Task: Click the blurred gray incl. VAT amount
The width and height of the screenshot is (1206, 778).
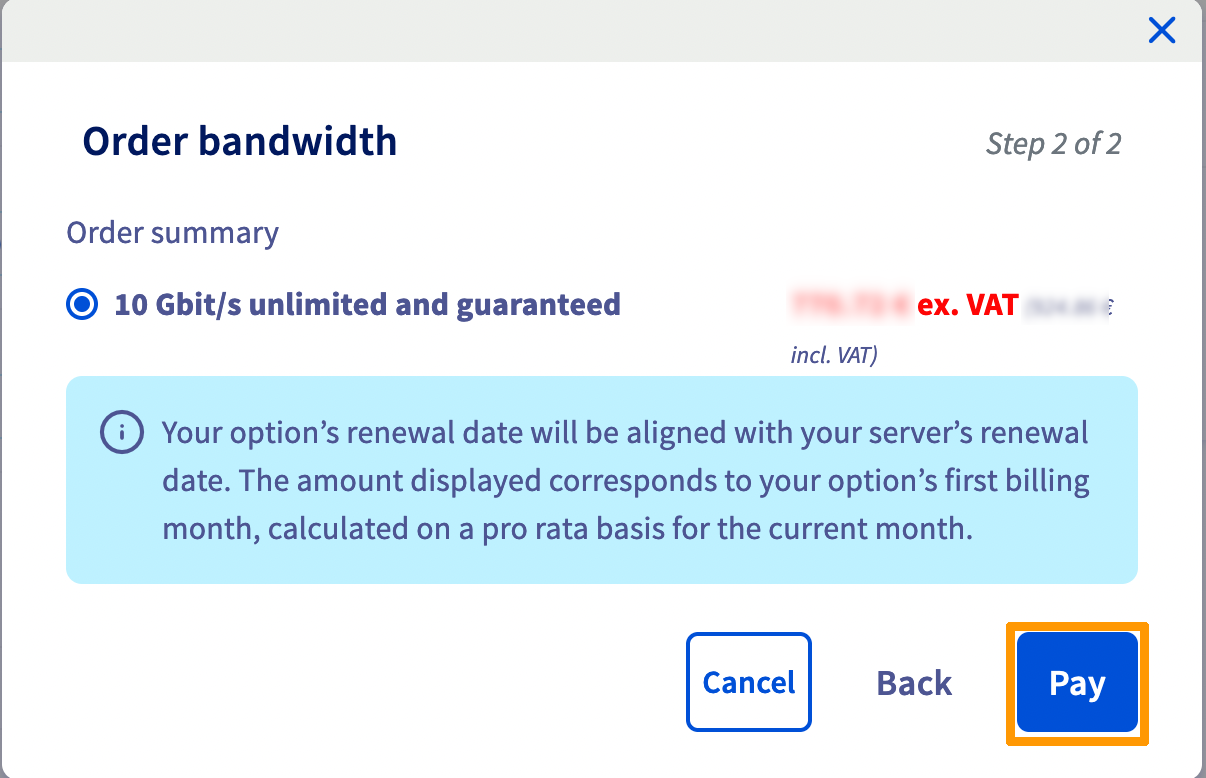Action: click(x=1066, y=305)
